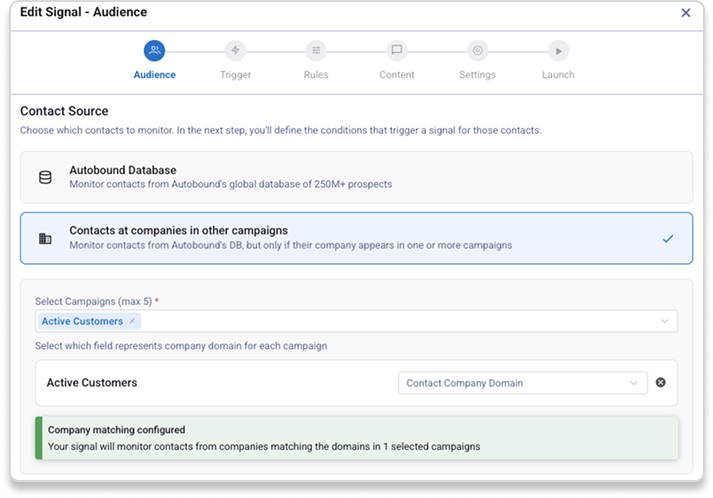The height and width of the screenshot is (498, 713).
Task: Click 'Your signal will monitor contacts' text
Action: [x=264, y=447]
